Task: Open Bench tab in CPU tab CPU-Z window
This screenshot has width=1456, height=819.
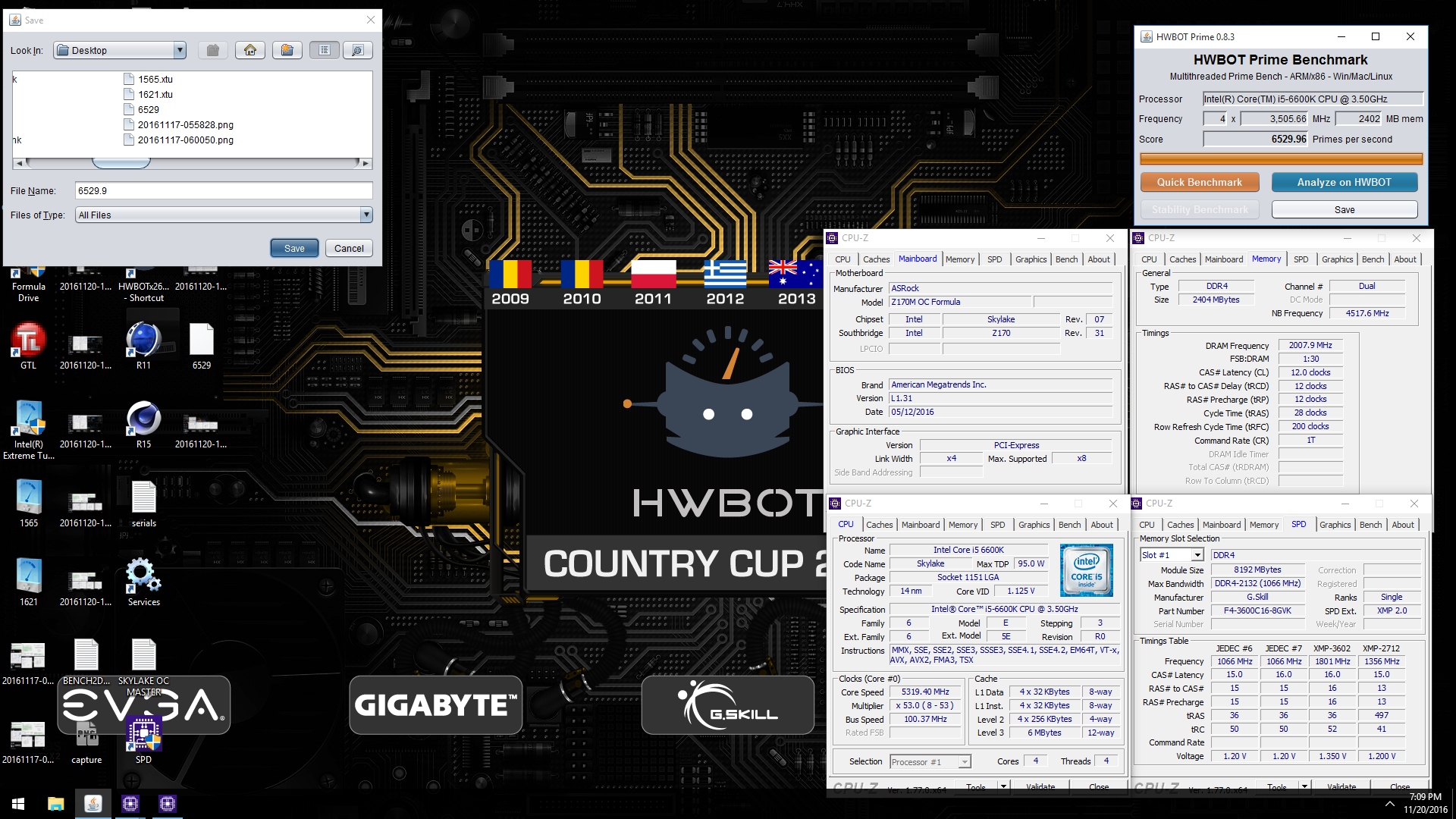Action: pos(1069,525)
